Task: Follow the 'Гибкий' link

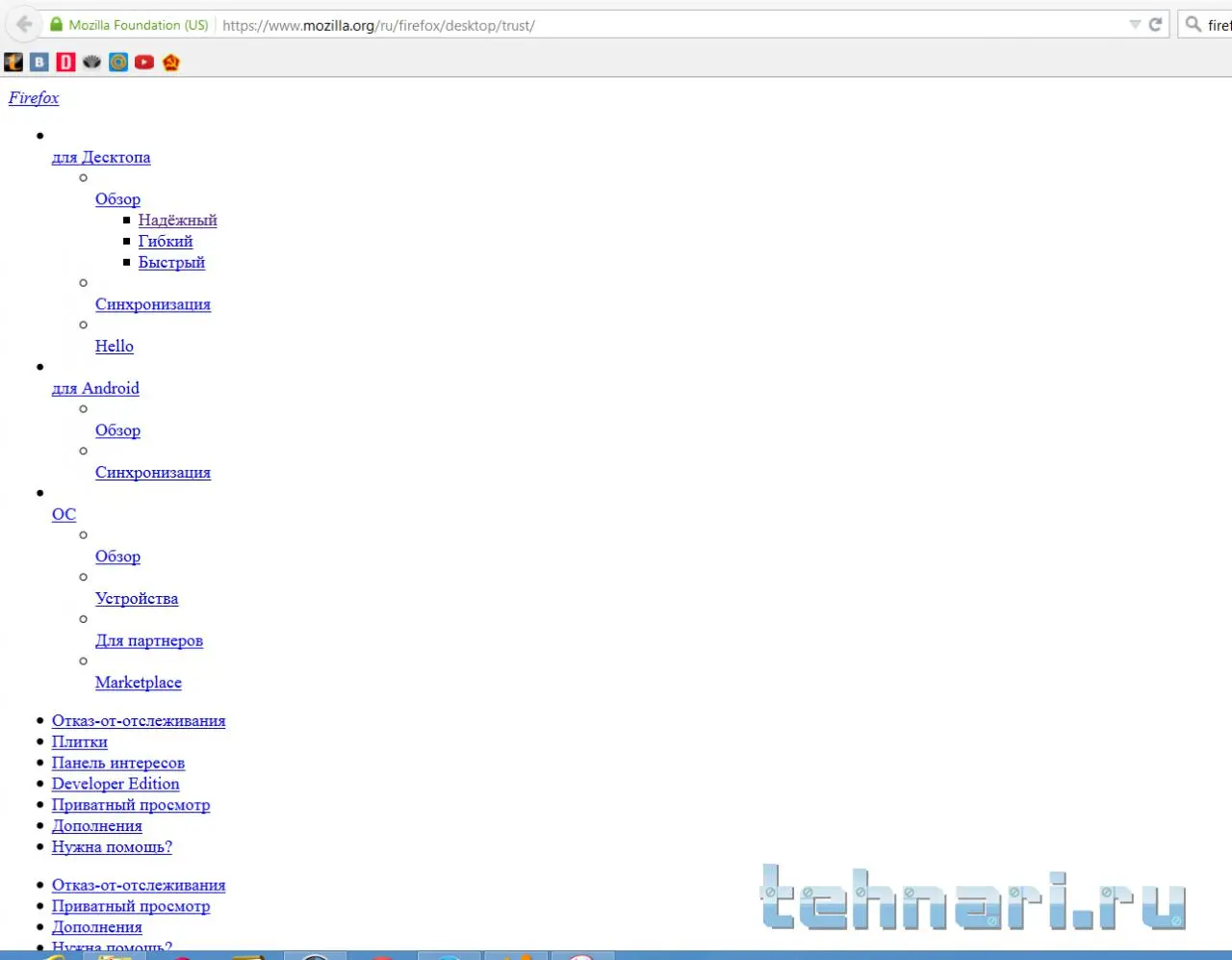Action: (x=166, y=242)
